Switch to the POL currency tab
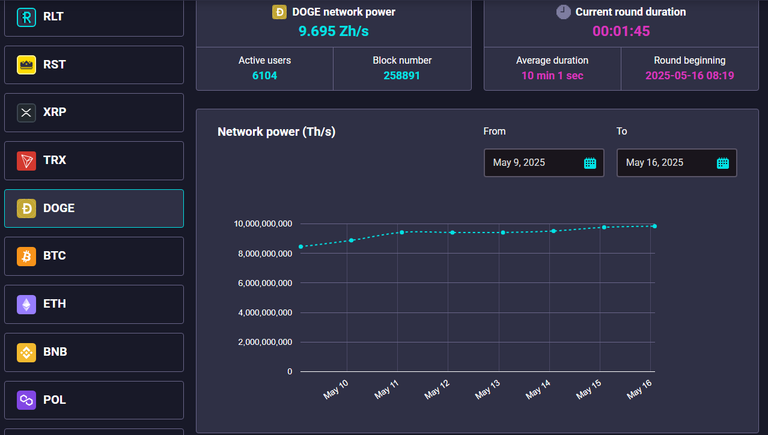The width and height of the screenshot is (768, 435). pyautogui.click(x=94, y=400)
